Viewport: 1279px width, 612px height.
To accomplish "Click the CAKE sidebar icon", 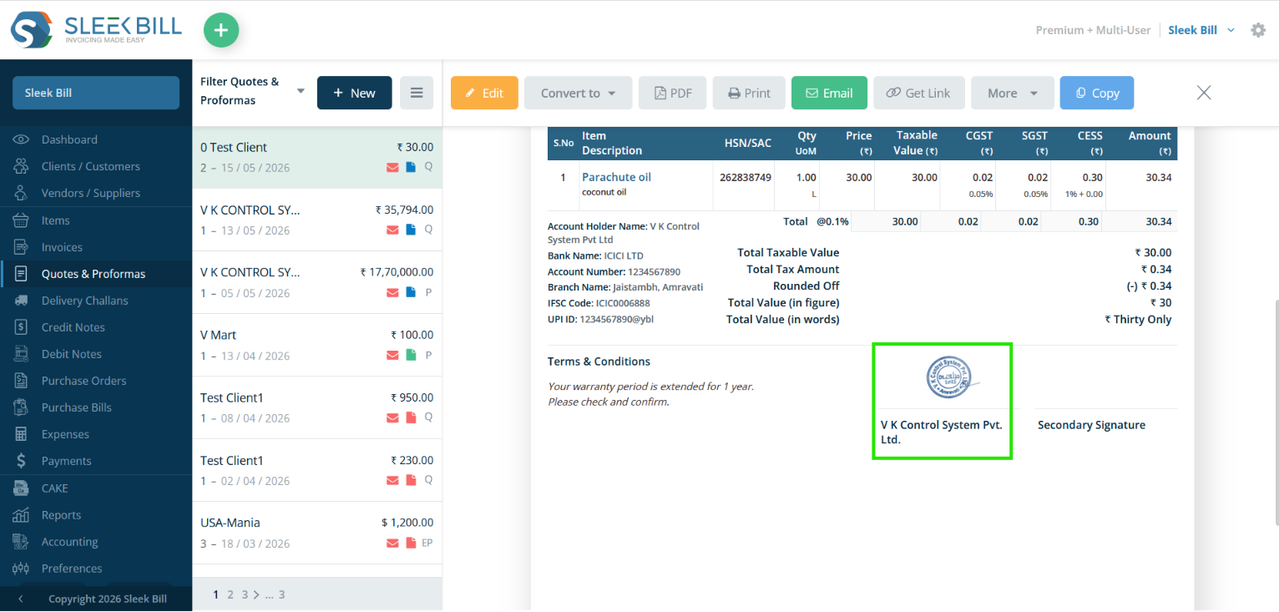I will (21, 488).
